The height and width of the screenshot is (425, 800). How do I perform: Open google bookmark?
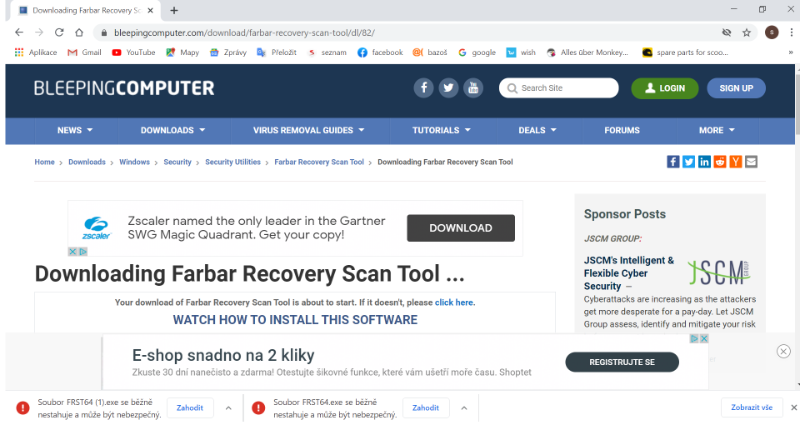coord(477,52)
